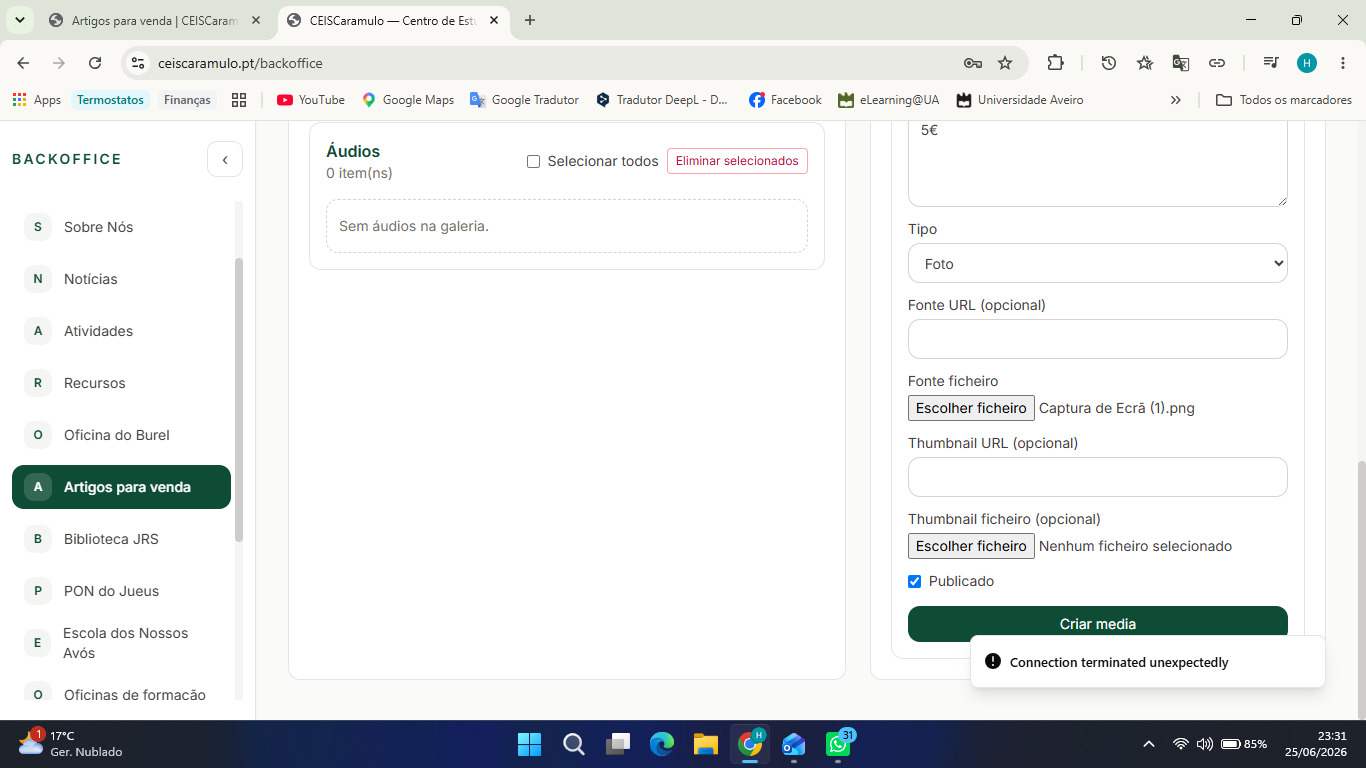Open the Chrome profile avatar H
The height and width of the screenshot is (768, 1366).
[1307, 63]
